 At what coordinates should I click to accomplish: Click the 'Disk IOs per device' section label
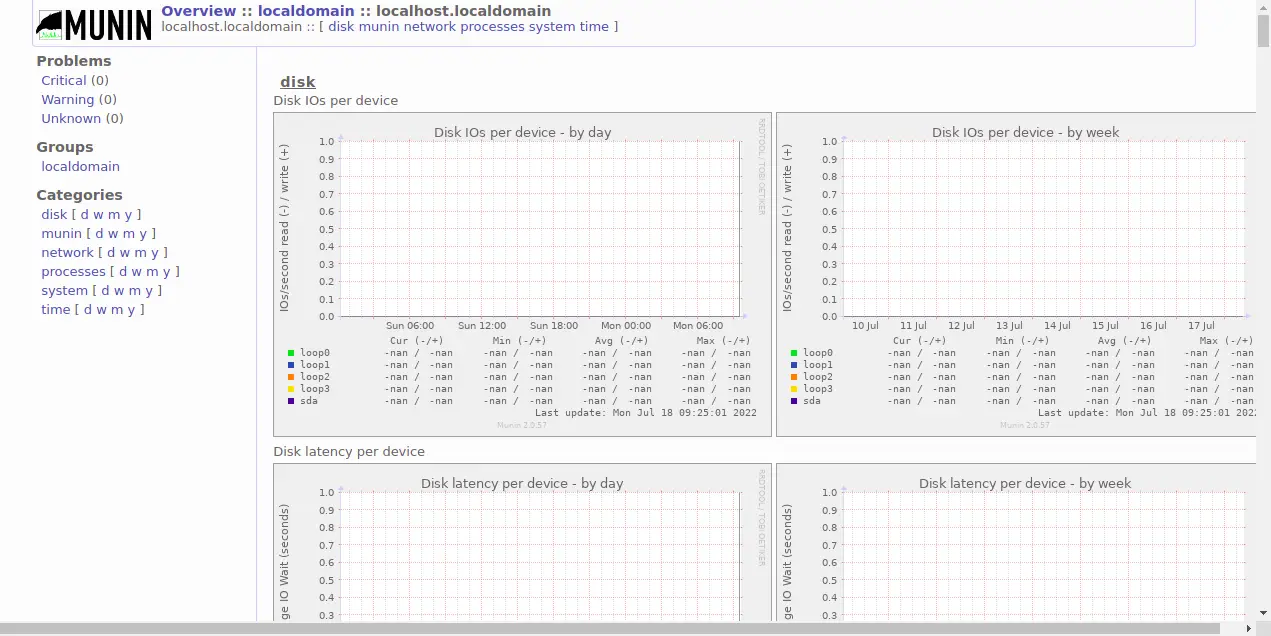coord(336,100)
